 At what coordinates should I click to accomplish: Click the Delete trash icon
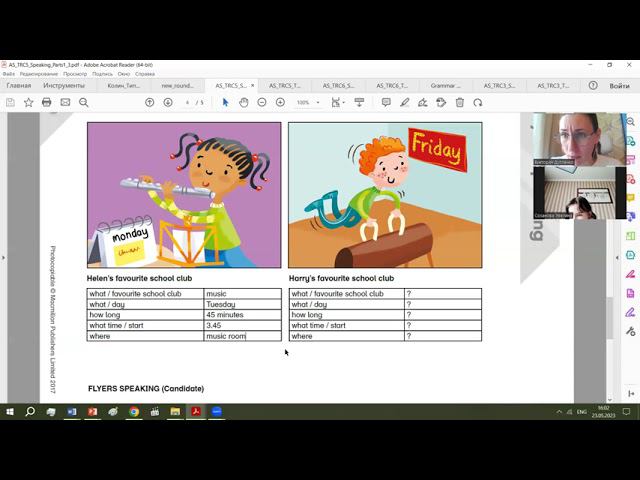tap(460, 102)
